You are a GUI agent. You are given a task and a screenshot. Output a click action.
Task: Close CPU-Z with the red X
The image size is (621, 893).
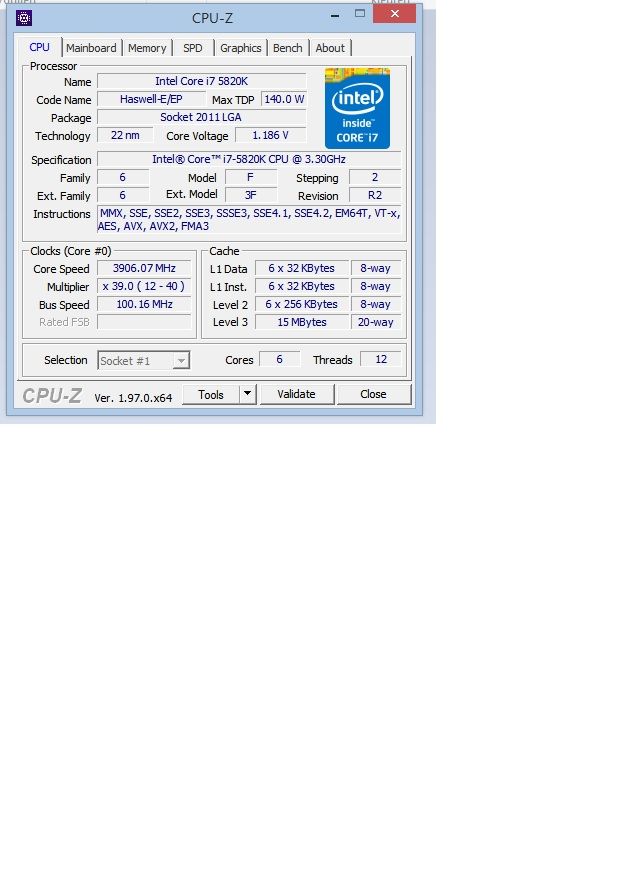point(394,14)
